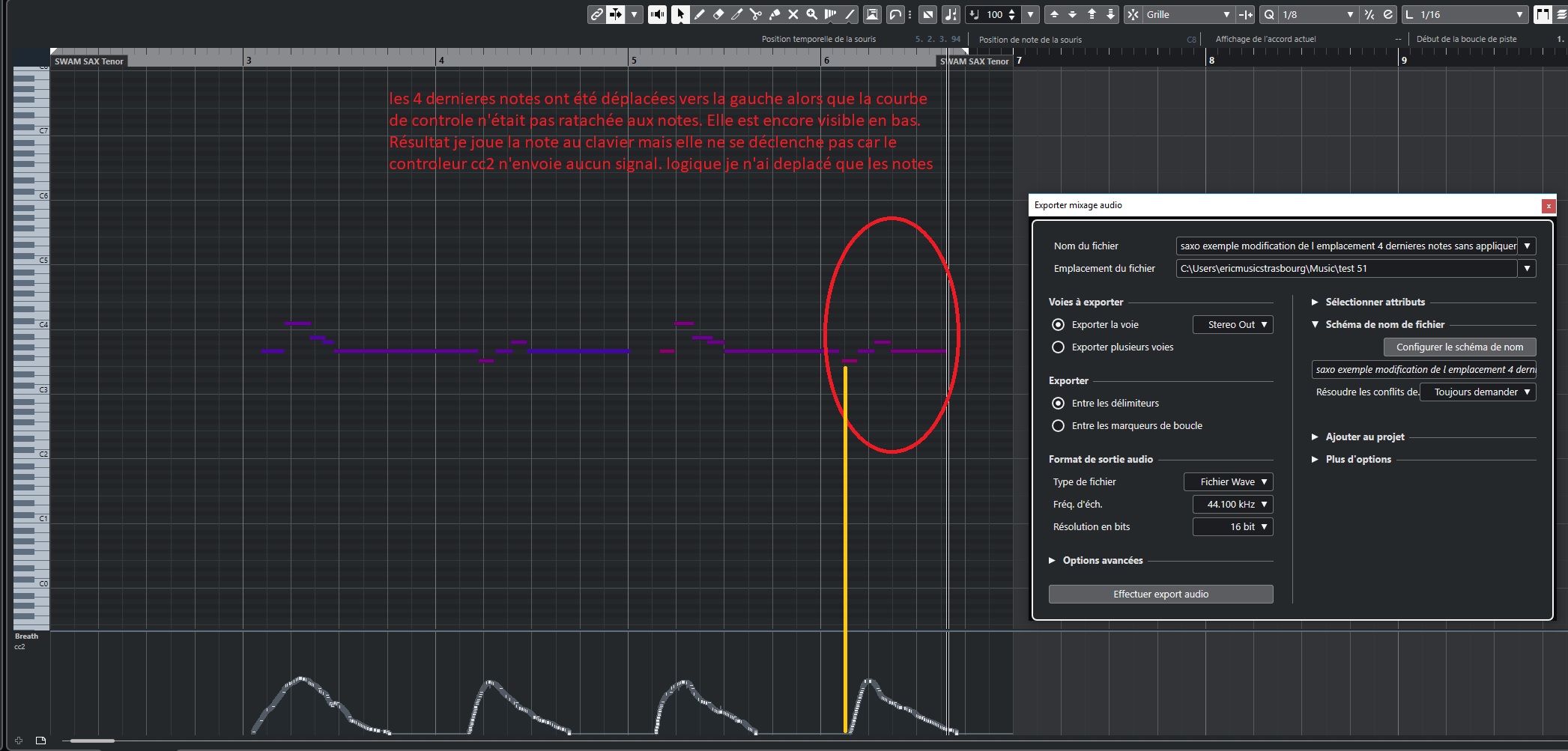
Task: Open the 44.100 kHz sample rate dropdown
Action: pos(1232,505)
